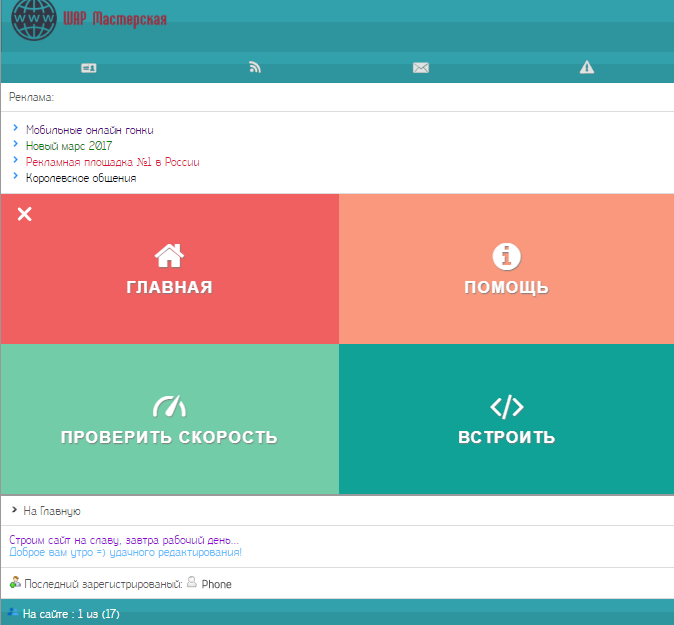The image size is (674, 625).
Task: Open link Королевское общения
Action: 81,178
